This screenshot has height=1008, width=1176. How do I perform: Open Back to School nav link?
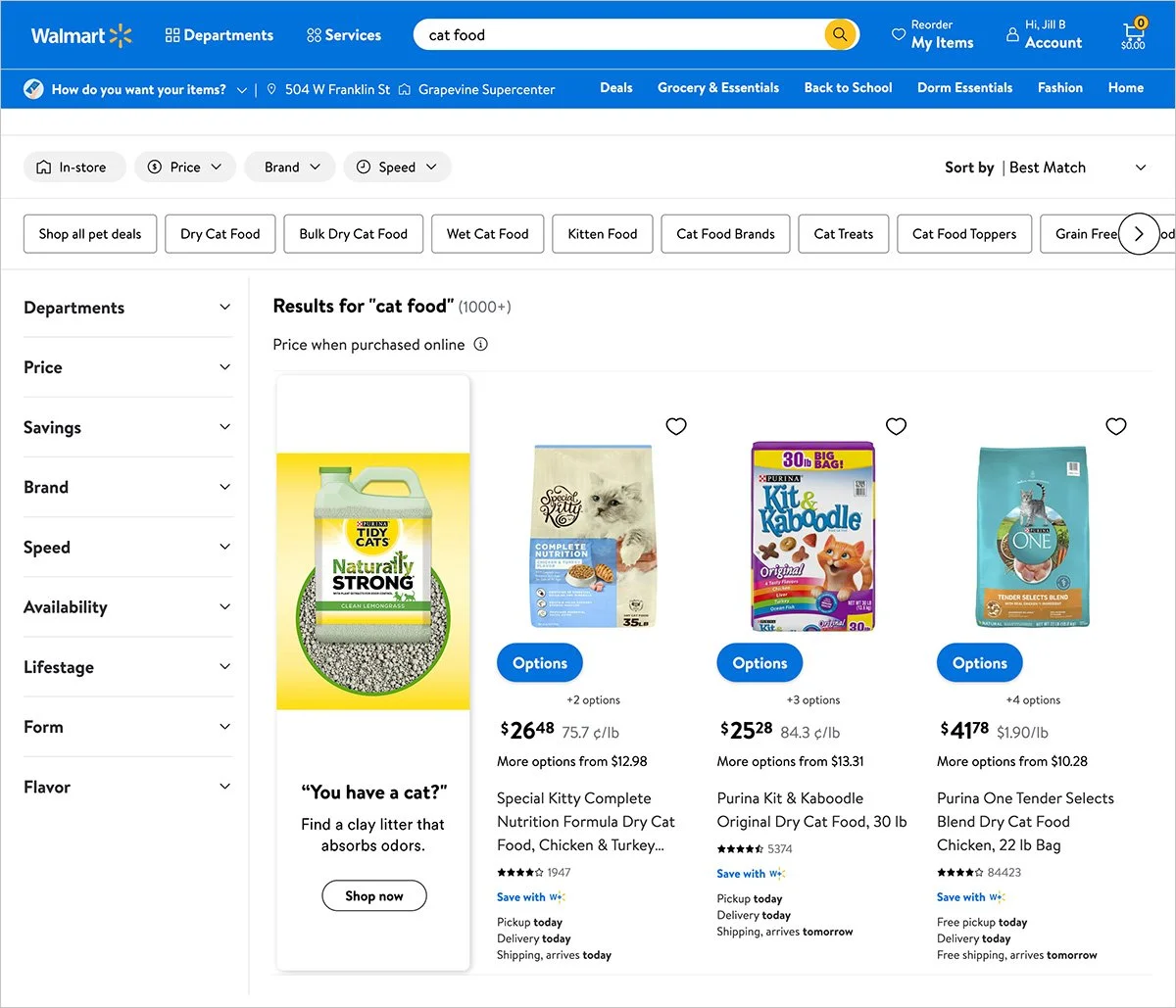tap(849, 87)
